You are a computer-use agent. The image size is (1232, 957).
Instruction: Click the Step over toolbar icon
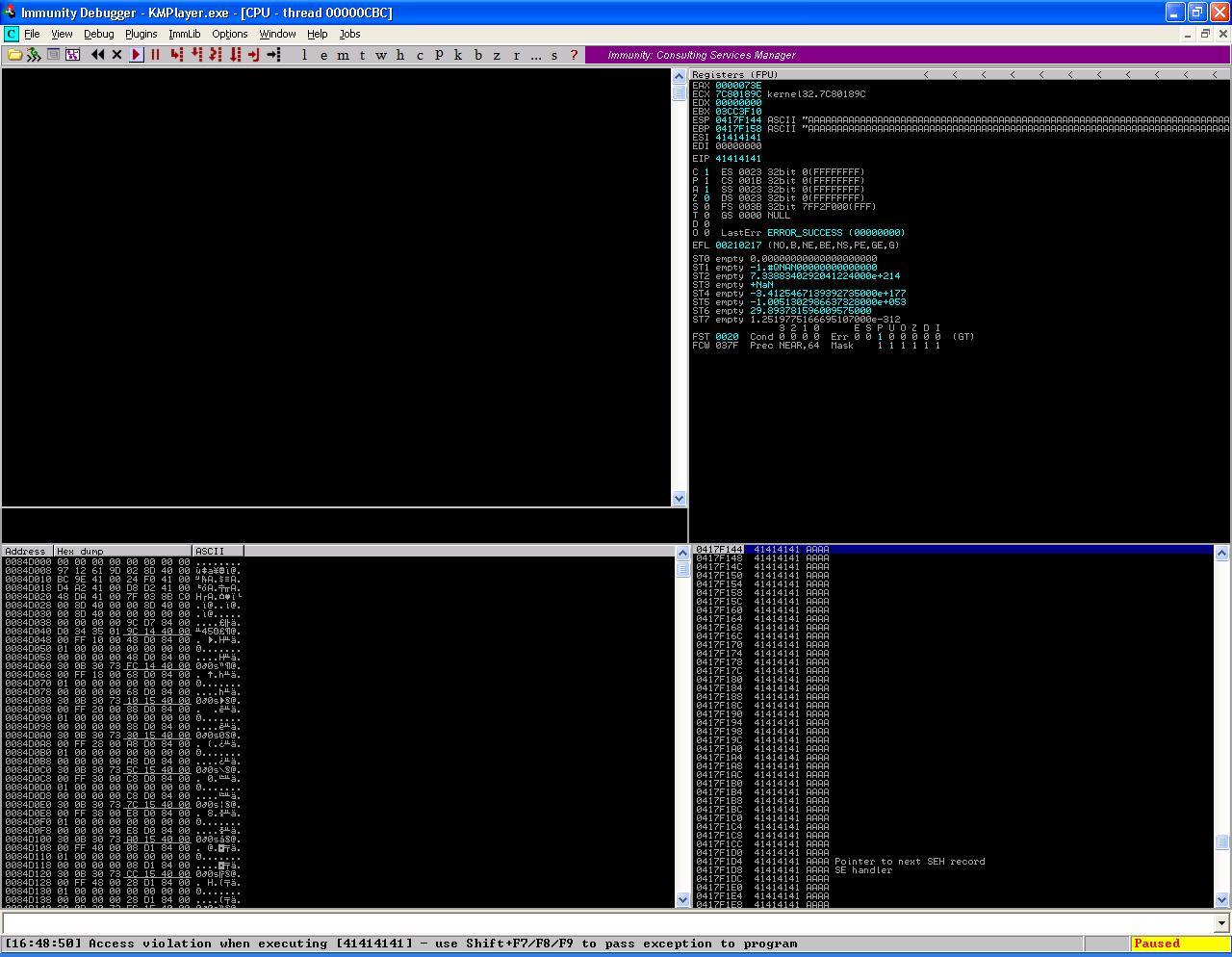[x=196, y=55]
